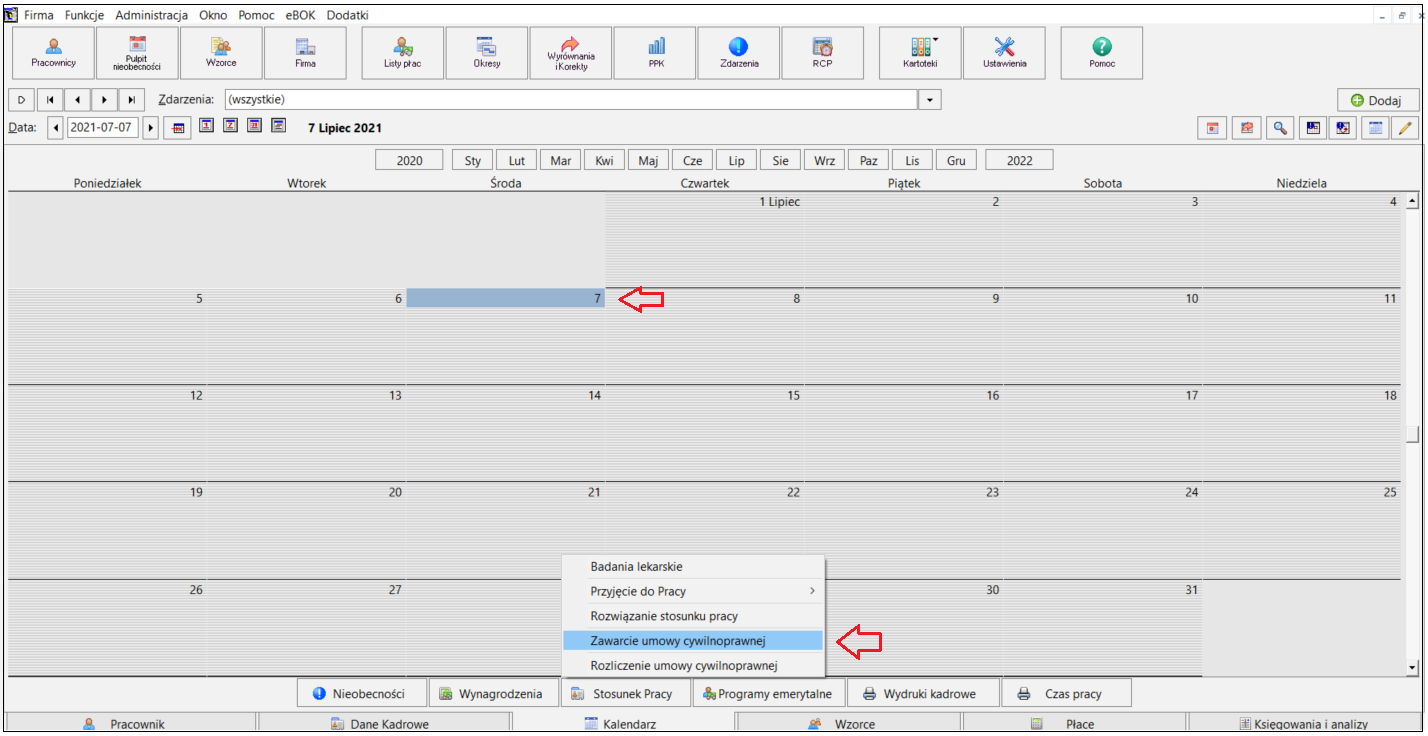Image resolution: width=1428 pixels, height=736 pixels.
Task: Open the Pomoc help toolbar button
Action: 1102,53
